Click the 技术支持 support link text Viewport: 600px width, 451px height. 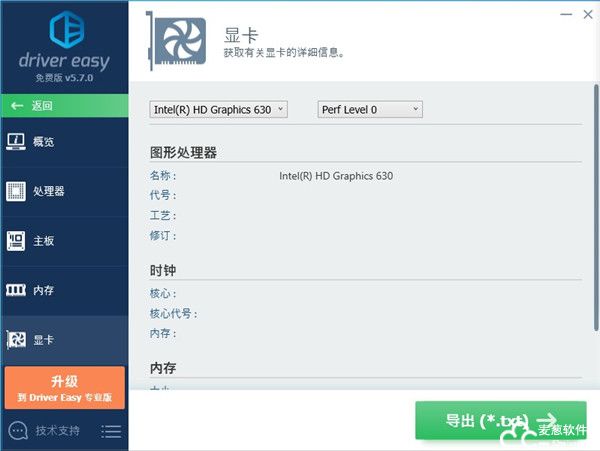click(58, 431)
